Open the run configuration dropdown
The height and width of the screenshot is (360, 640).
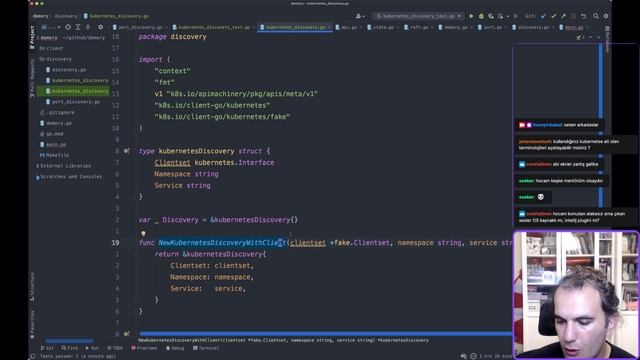pyautogui.click(x=418, y=16)
